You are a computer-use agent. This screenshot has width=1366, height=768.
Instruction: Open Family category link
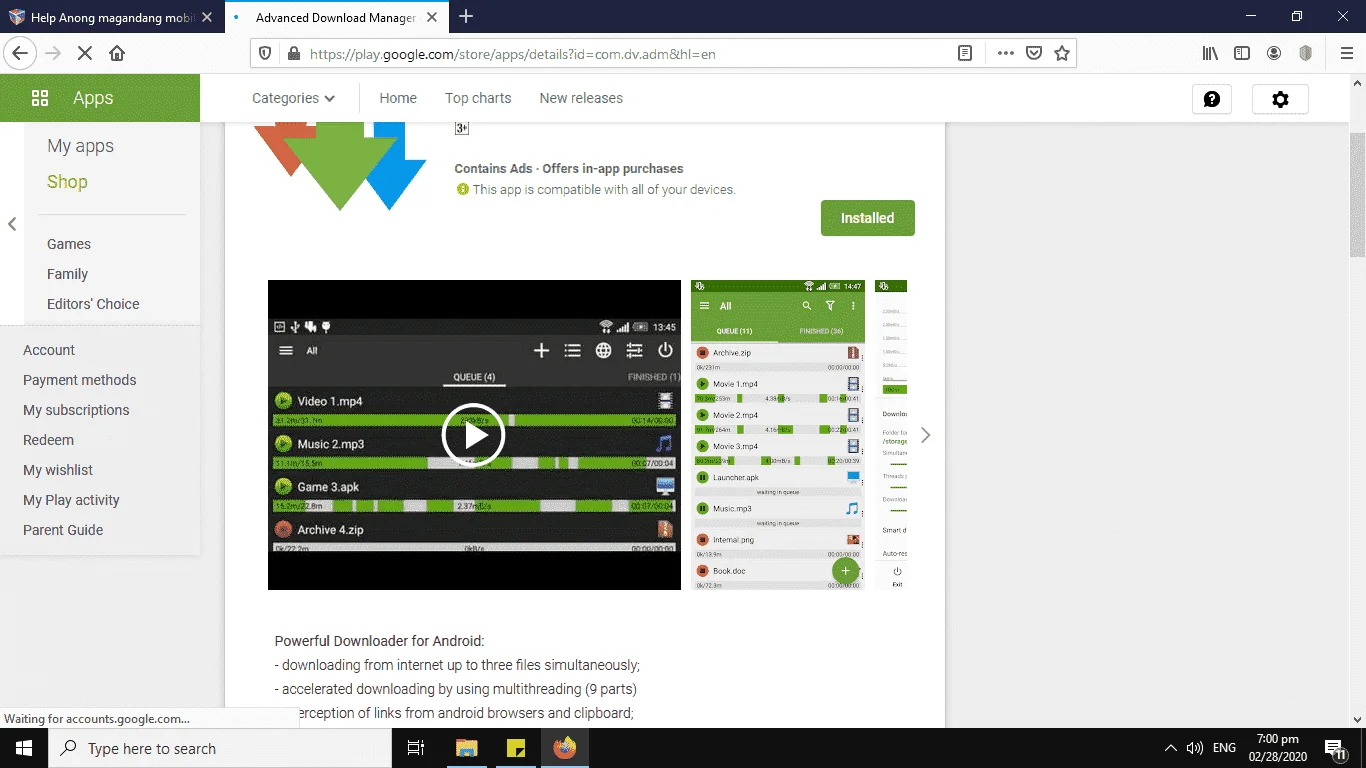[67, 274]
